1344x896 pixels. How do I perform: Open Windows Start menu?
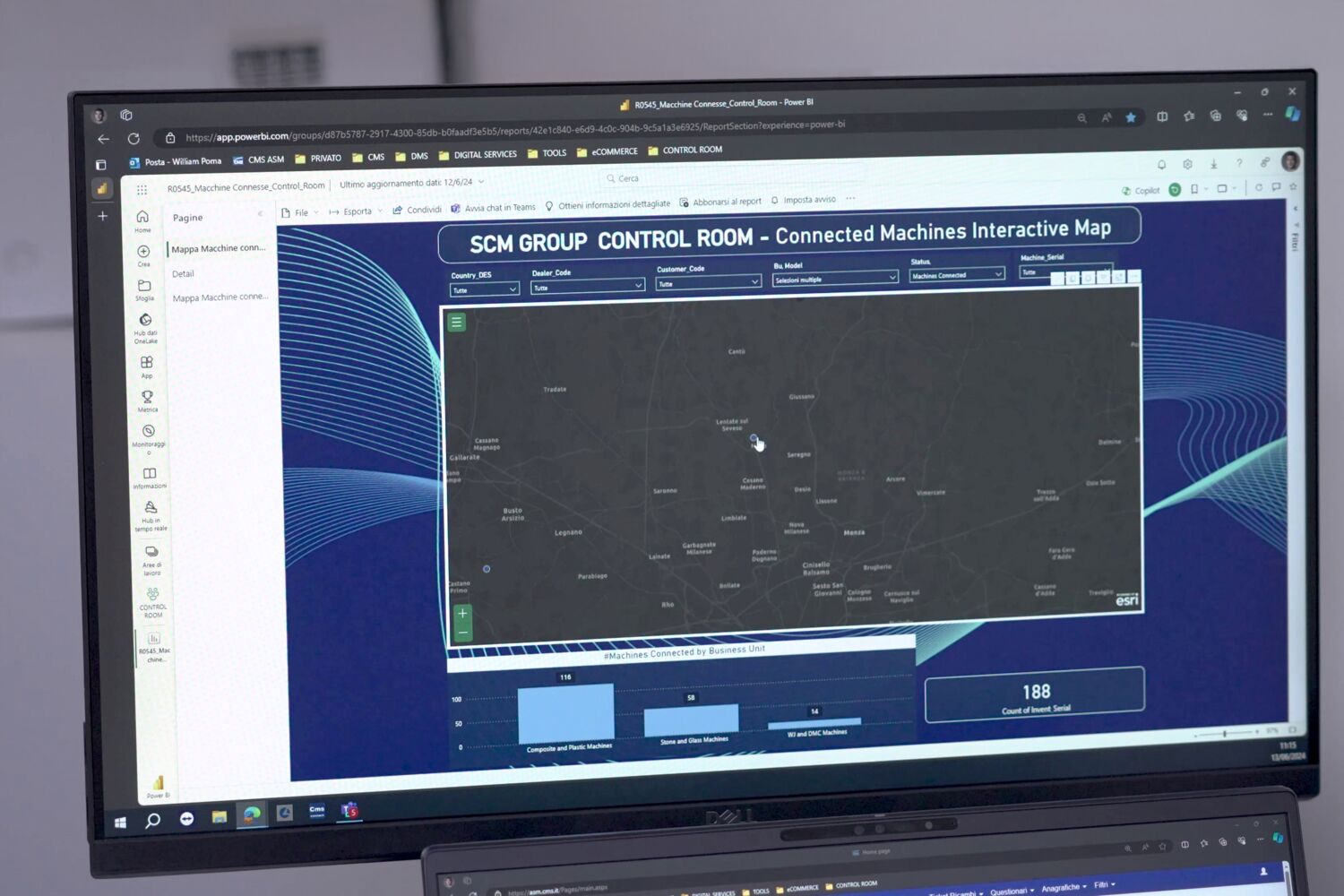(x=120, y=822)
